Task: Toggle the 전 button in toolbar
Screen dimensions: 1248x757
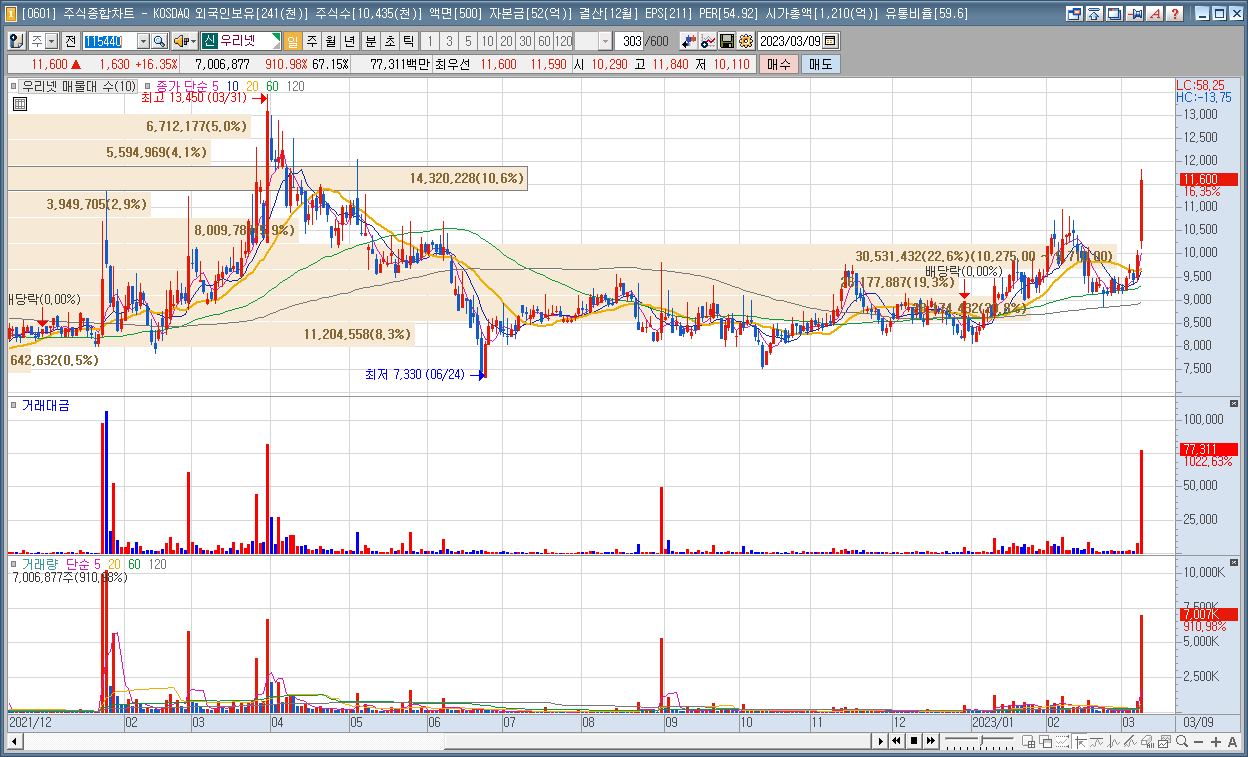Action: point(72,41)
